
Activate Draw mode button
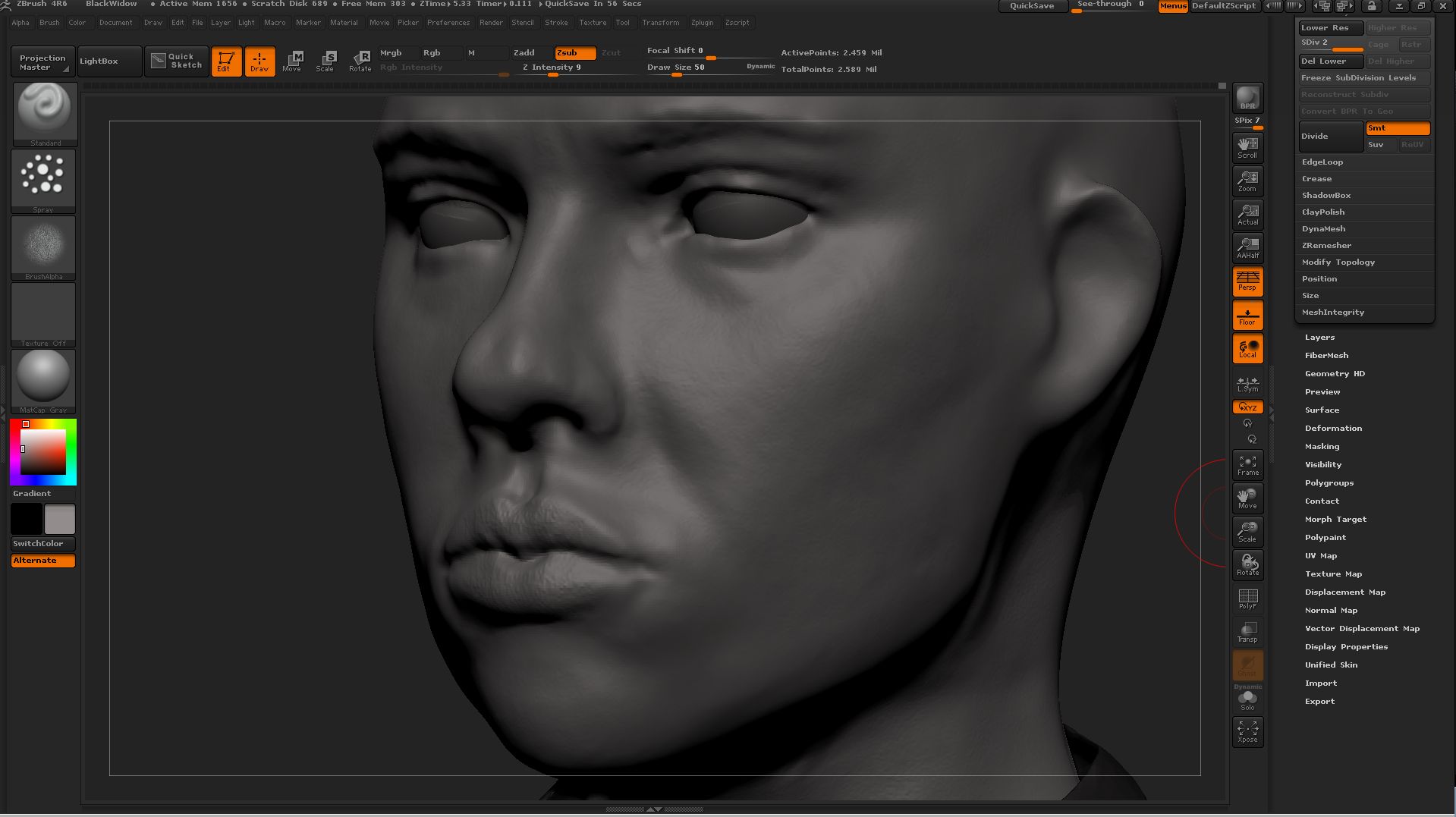coord(259,61)
